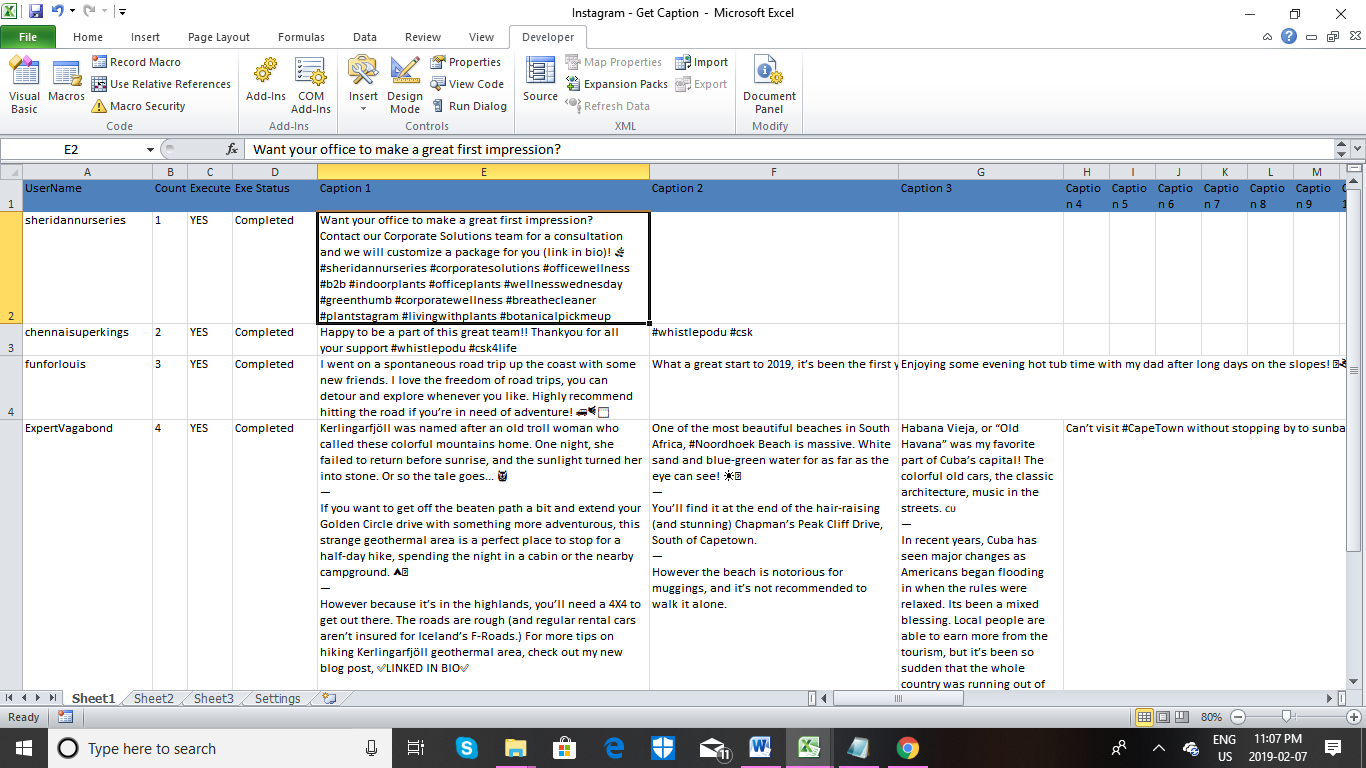Click the zoom slider handle

pyautogui.click(x=1287, y=717)
